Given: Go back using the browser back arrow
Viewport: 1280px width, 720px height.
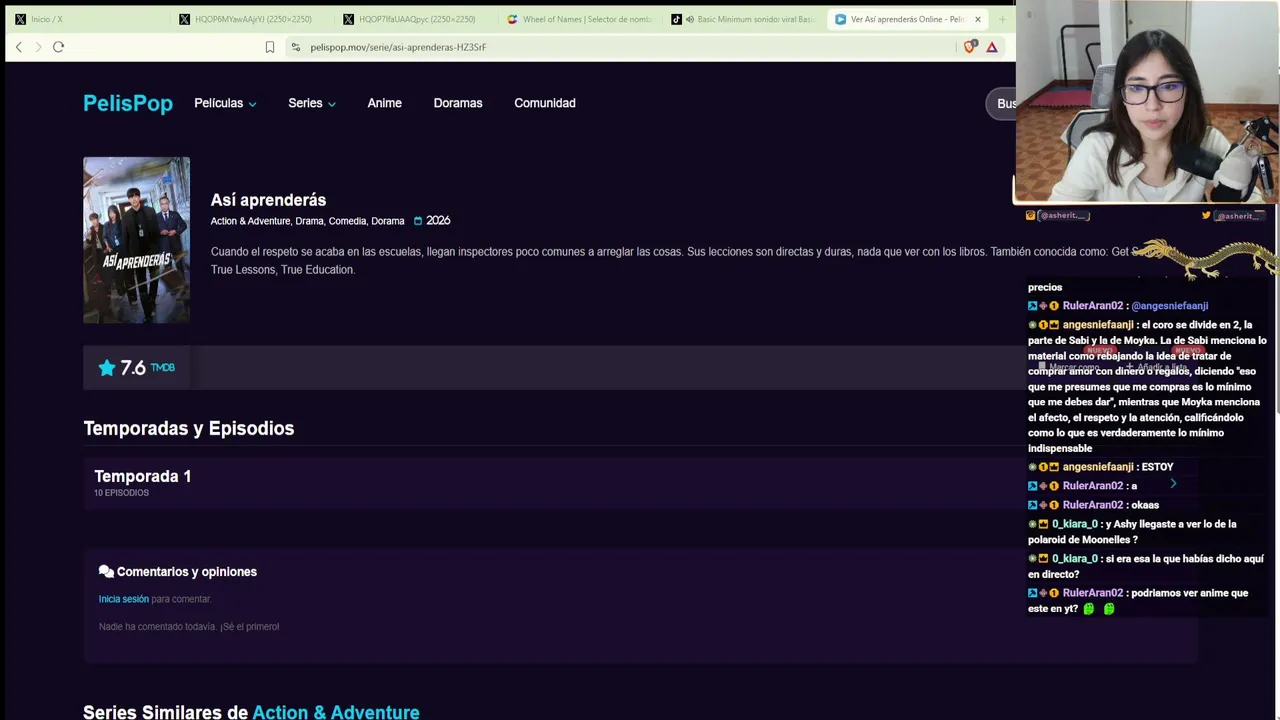Looking at the screenshot, I should click(18, 47).
